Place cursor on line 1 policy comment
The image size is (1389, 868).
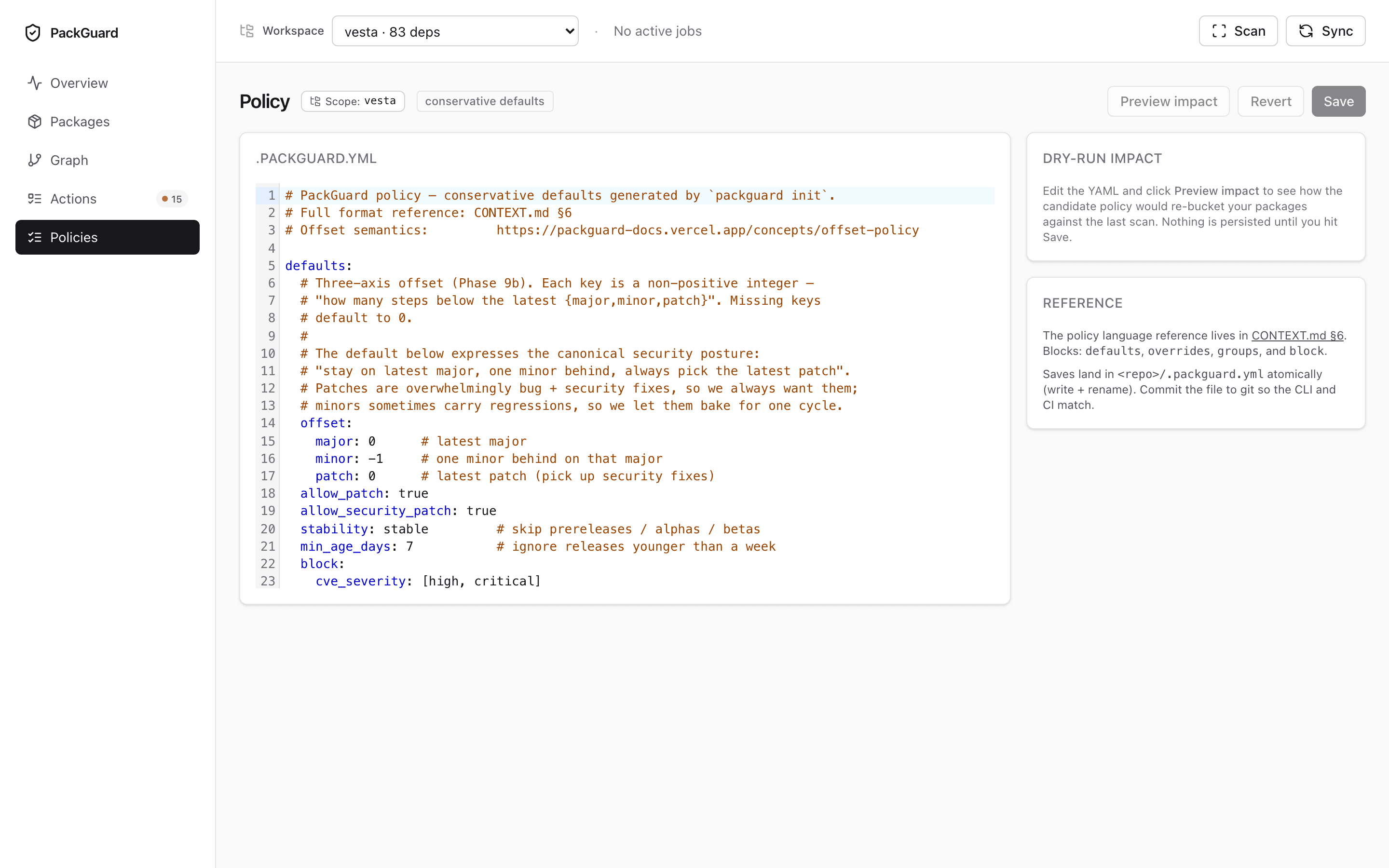[559, 195]
